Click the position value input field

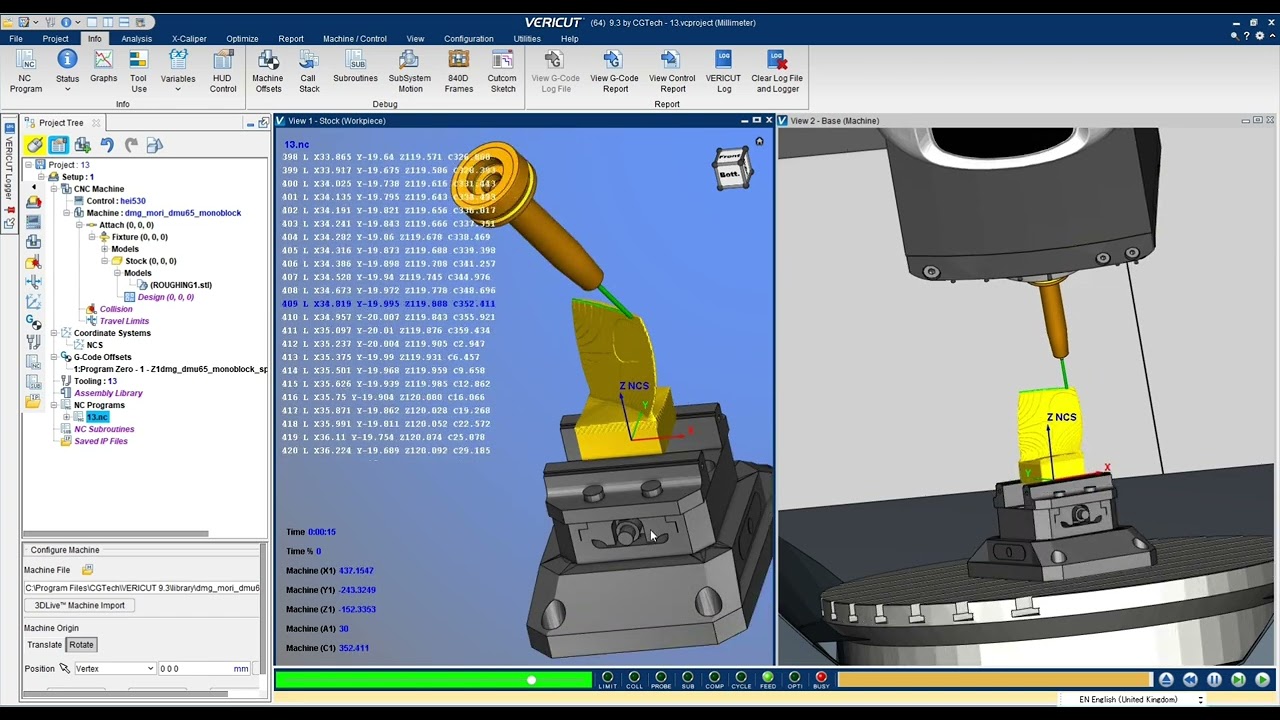click(203, 669)
